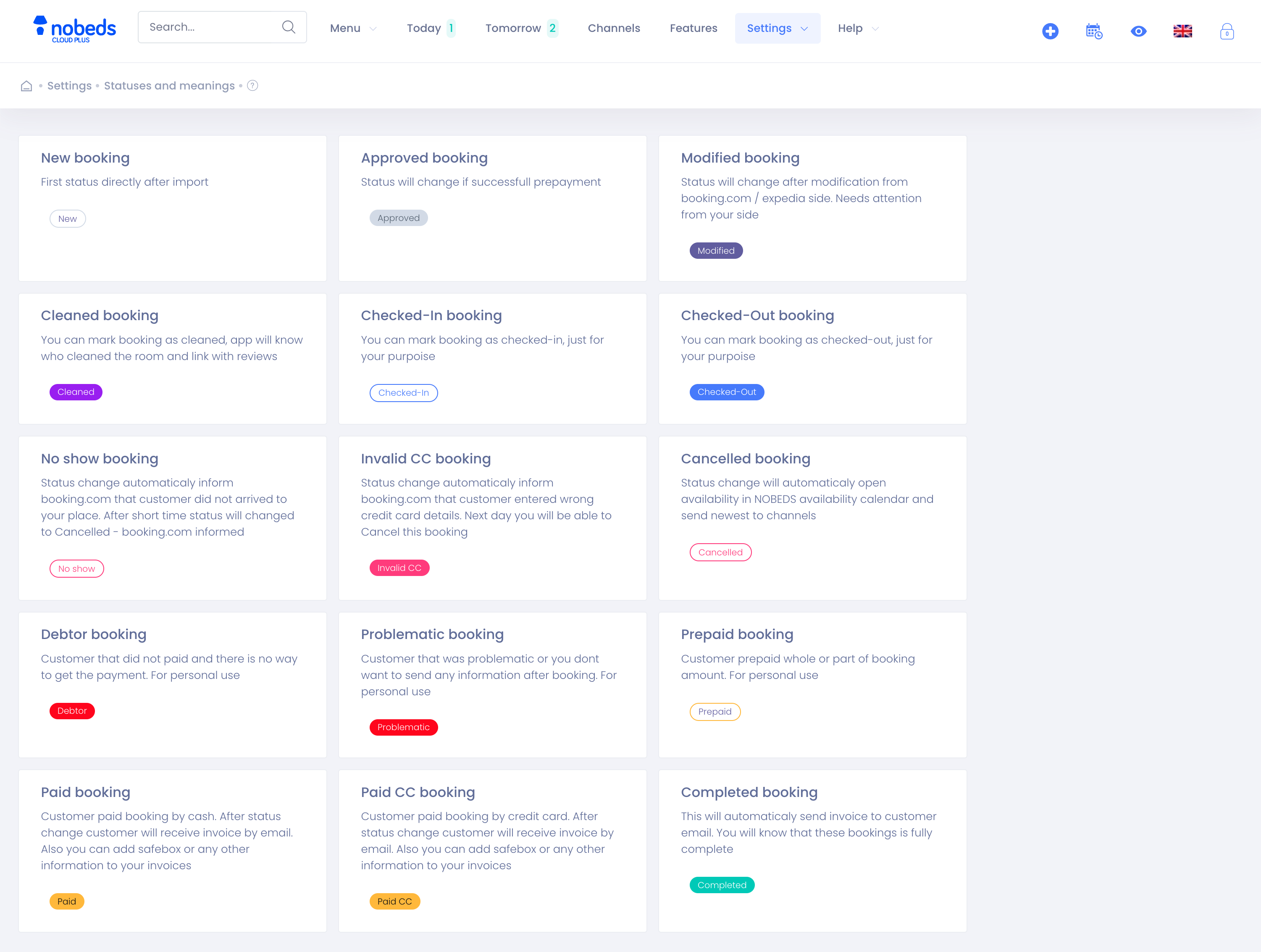The image size is (1261, 952).
Task: Go to the Features page
Action: click(693, 28)
